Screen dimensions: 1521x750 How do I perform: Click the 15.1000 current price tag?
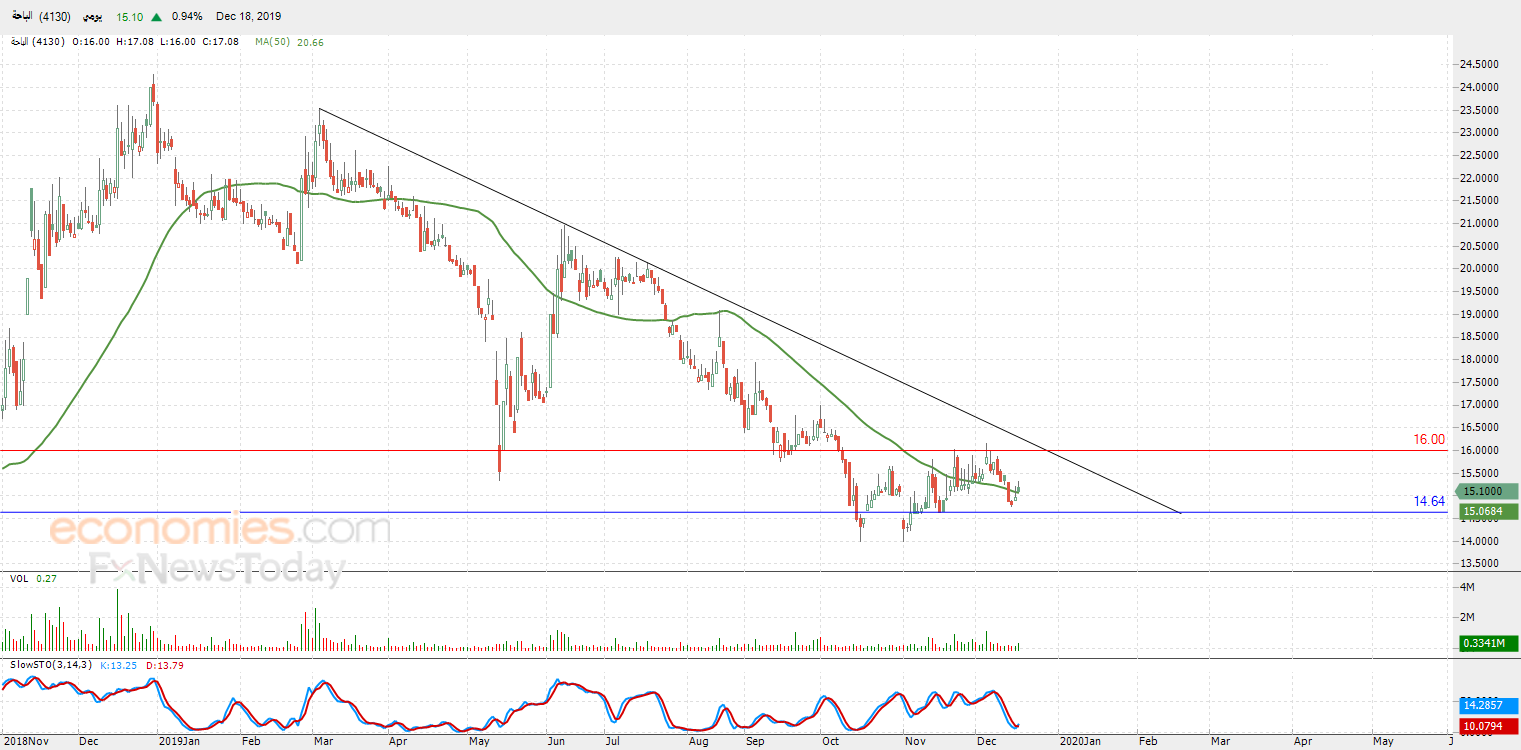[x=1486, y=491]
